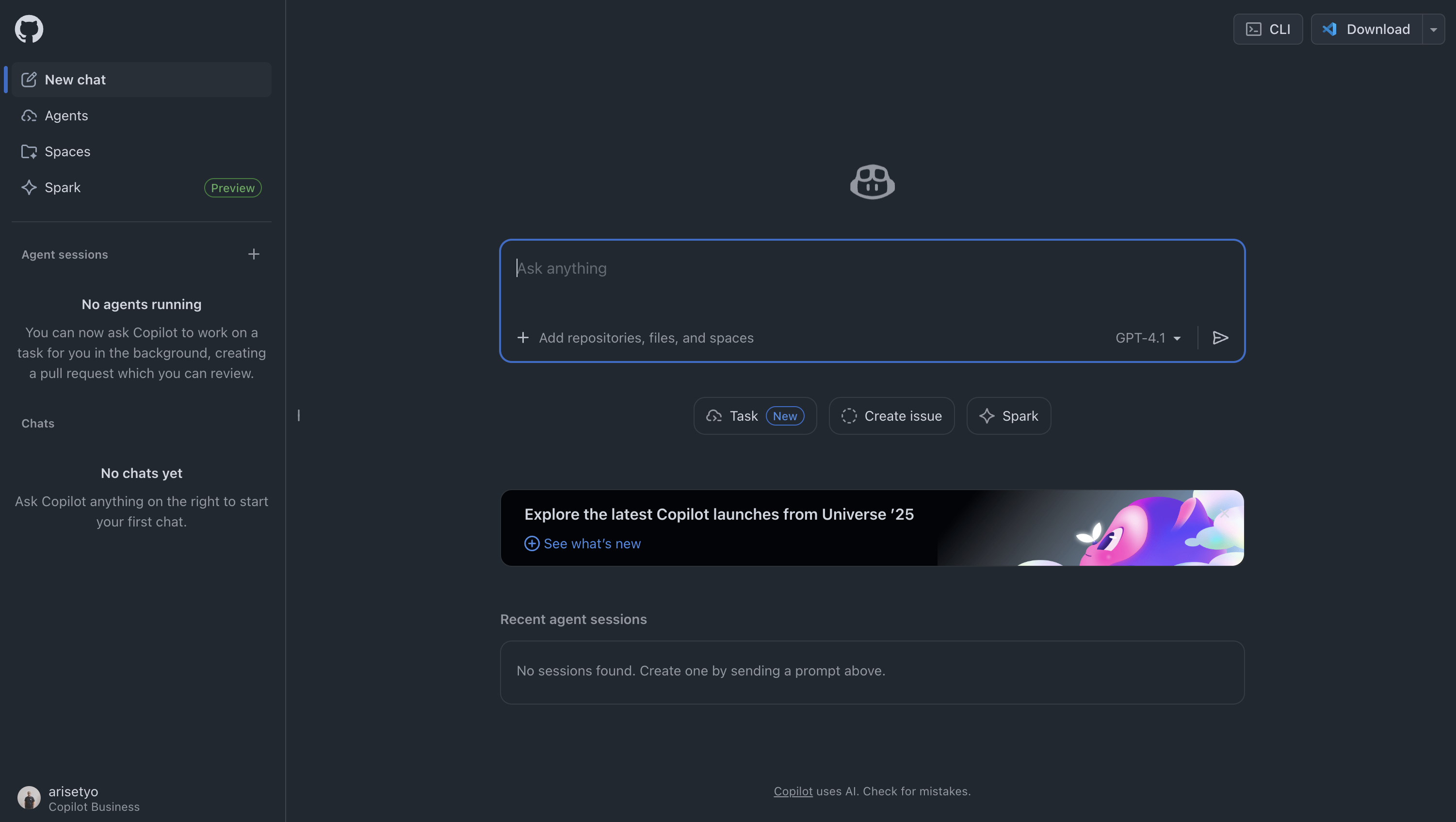
Task: Expand the Download options arrow
Action: coord(1433,30)
